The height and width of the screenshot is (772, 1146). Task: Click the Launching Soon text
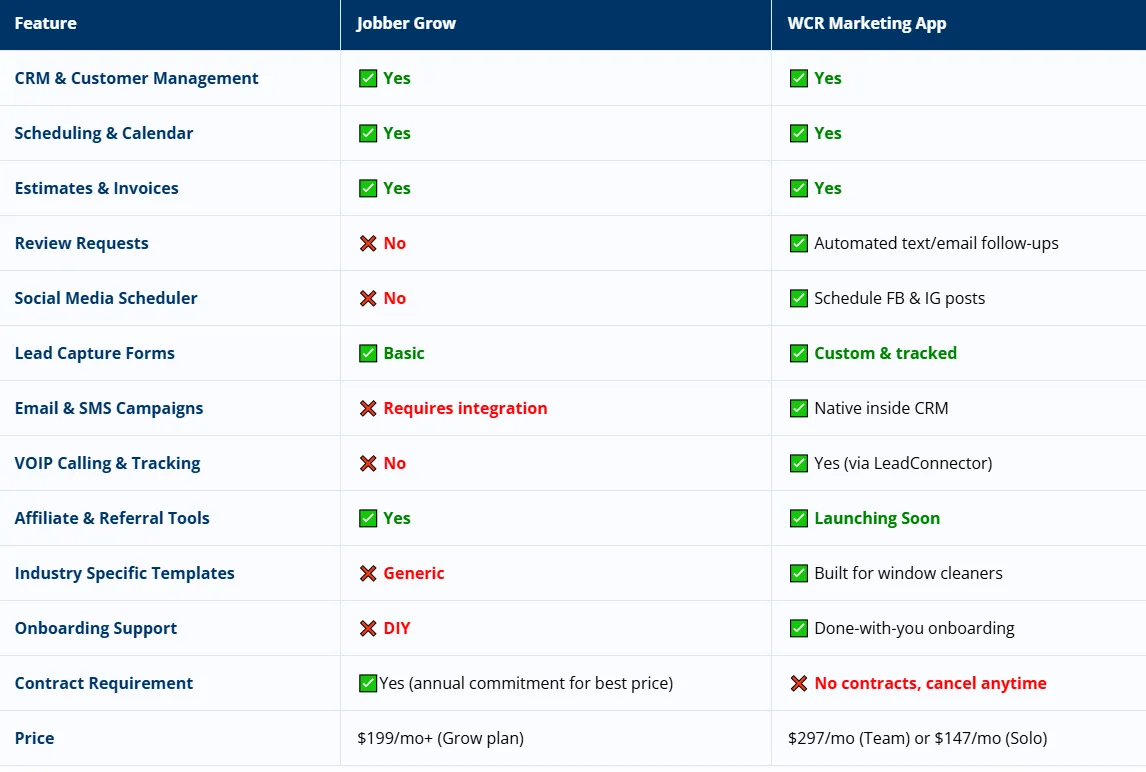tap(877, 518)
